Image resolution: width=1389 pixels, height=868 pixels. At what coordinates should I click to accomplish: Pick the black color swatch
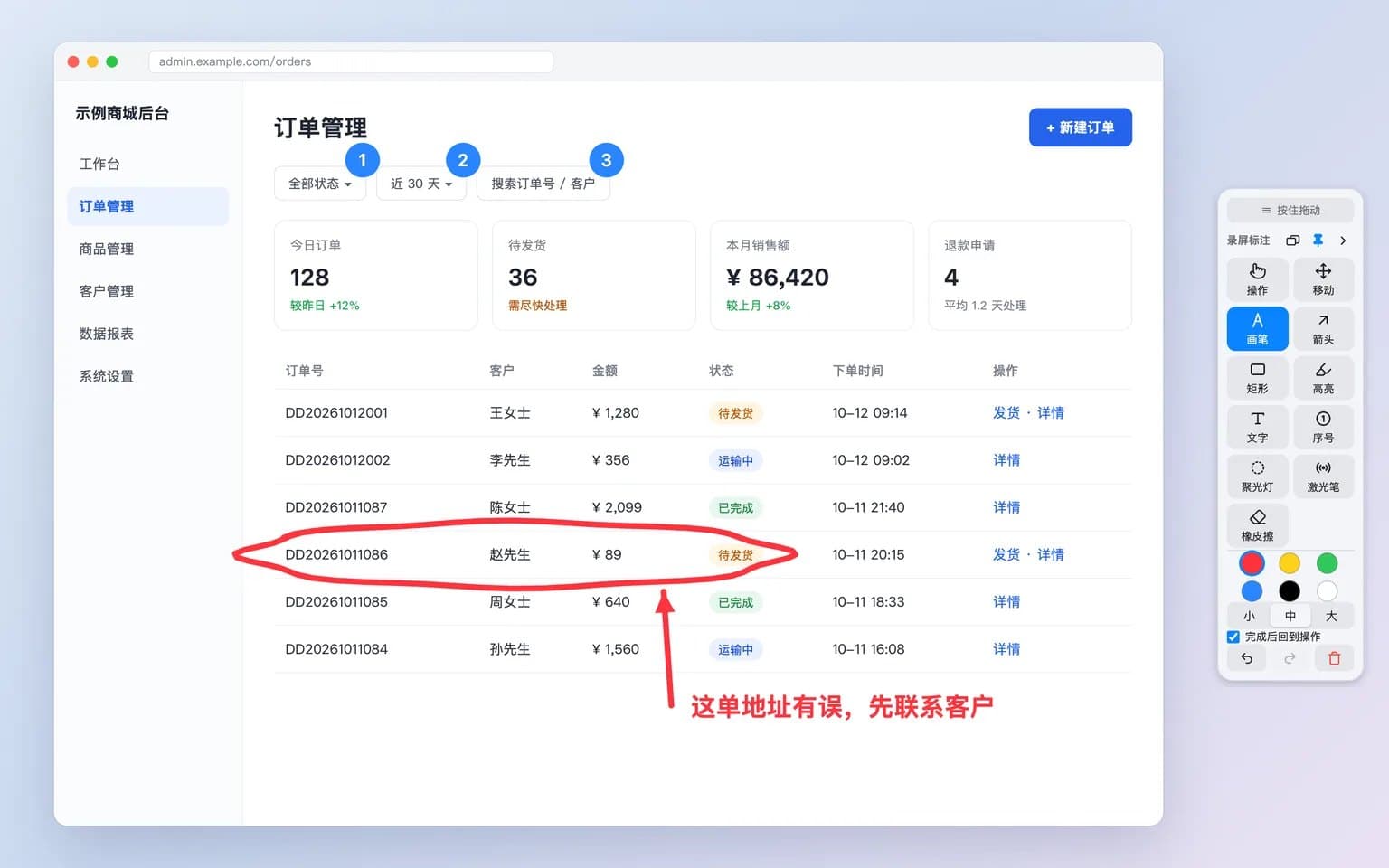1290,590
